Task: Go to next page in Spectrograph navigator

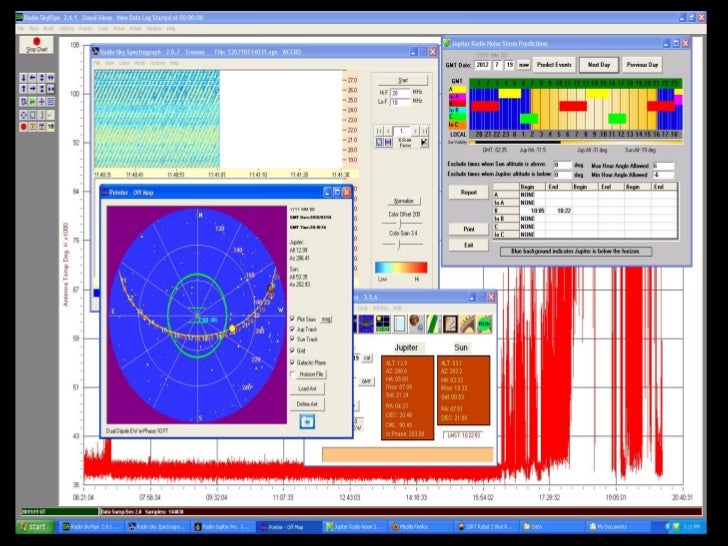Action: 415,131
